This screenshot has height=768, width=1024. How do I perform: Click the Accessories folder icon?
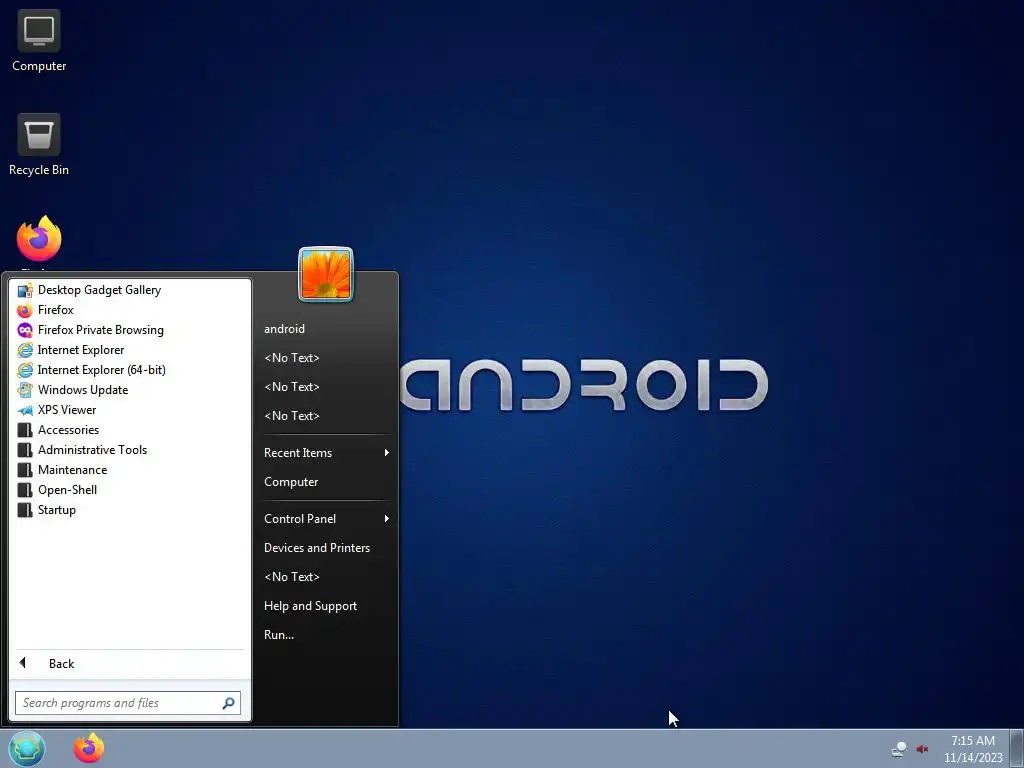[25, 430]
